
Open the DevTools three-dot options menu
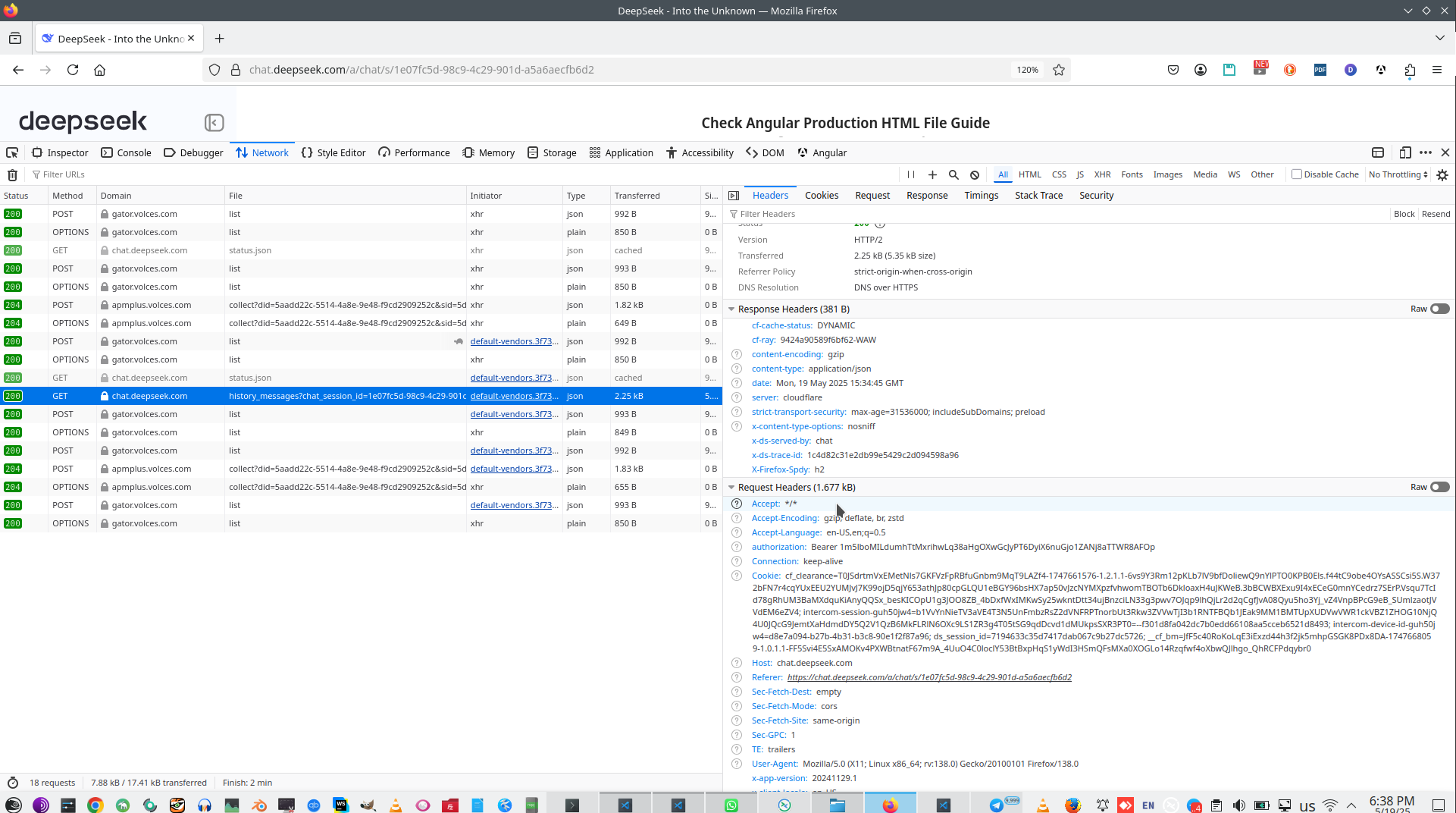1426,152
